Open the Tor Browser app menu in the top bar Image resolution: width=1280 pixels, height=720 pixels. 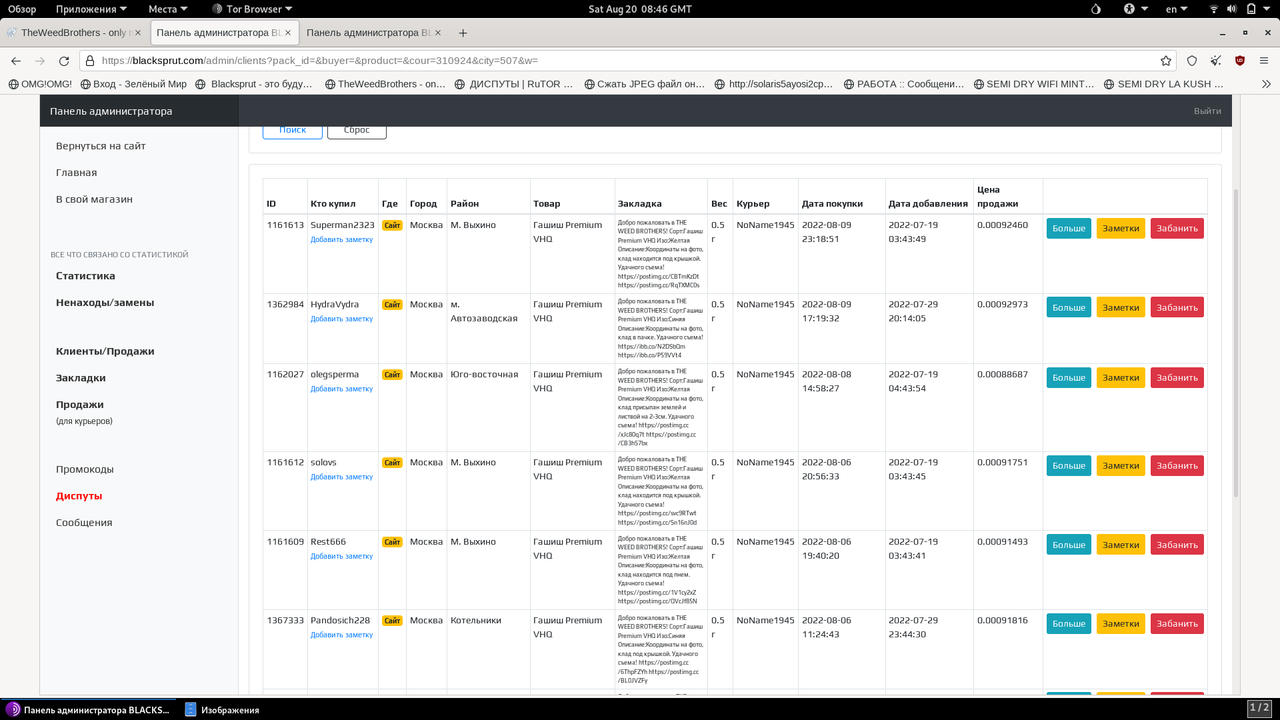tap(253, 9)
